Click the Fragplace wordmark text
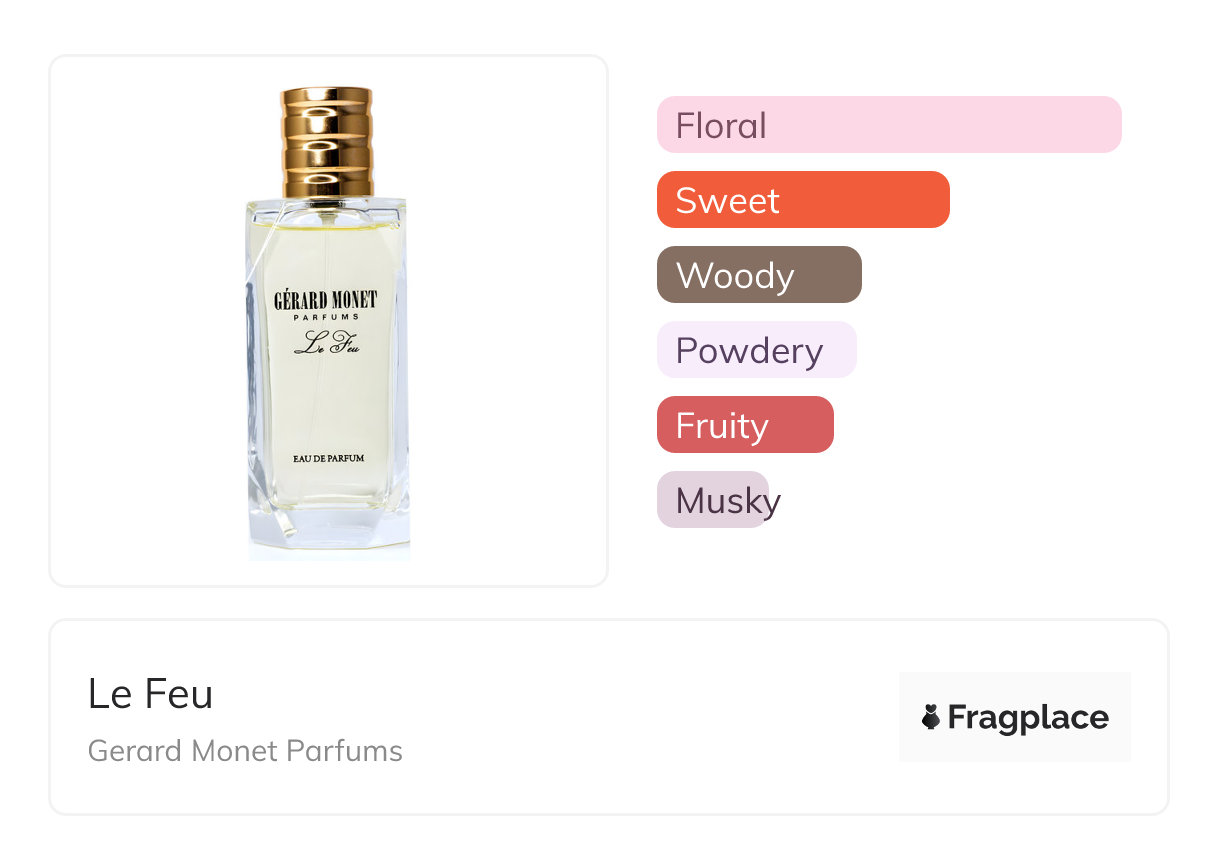1218x864 pixels. 1028,717
